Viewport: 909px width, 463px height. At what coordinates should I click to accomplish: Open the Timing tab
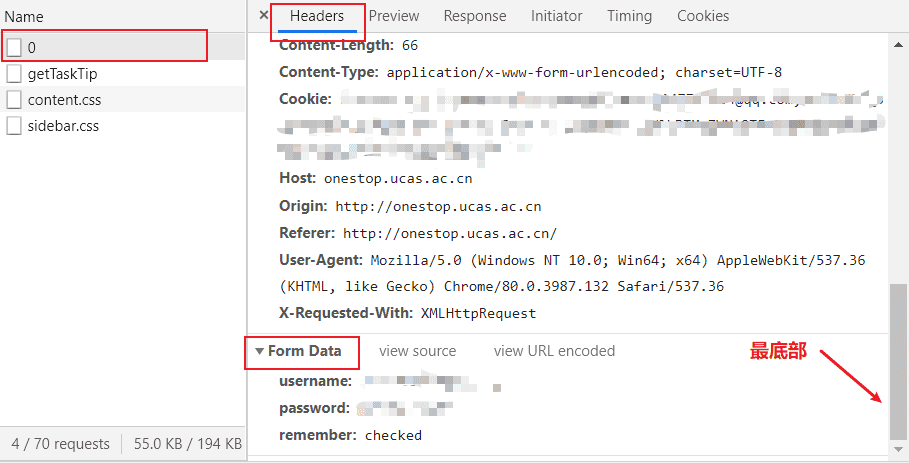point(630,16)
